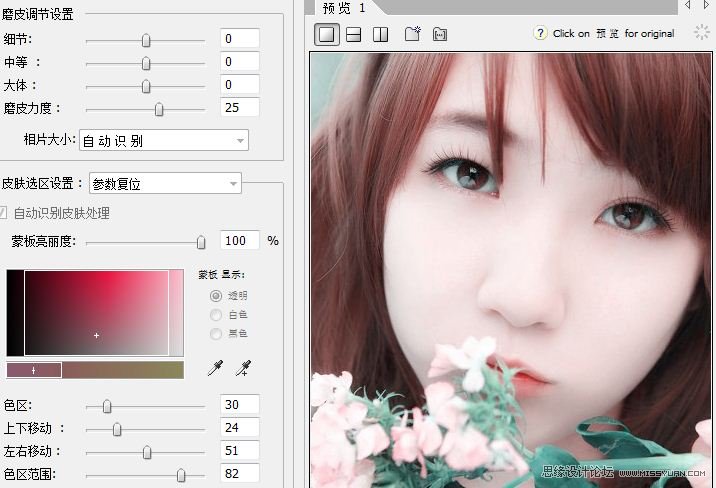Screen dimensions: 716x488
Task: Click the 左右移动 slider handle
Action: (147, 452)
